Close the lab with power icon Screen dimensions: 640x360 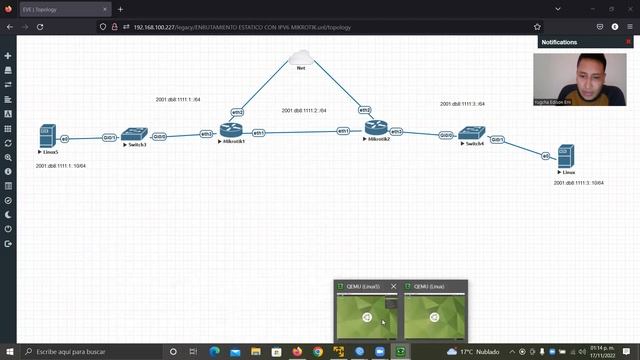[8, 229]
